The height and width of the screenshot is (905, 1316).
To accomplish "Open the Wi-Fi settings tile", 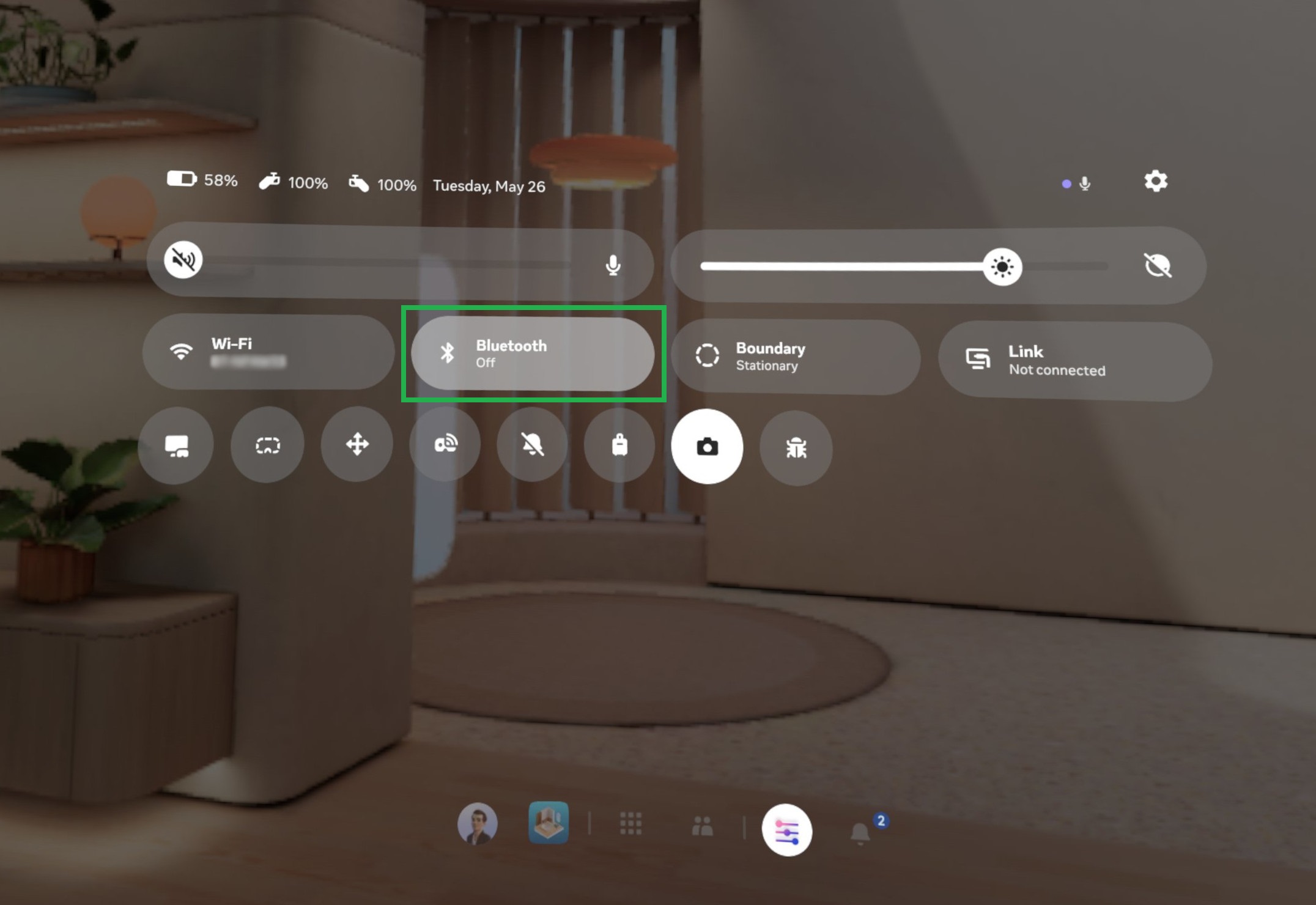I will pyautogui.click(x=268, y=352).
